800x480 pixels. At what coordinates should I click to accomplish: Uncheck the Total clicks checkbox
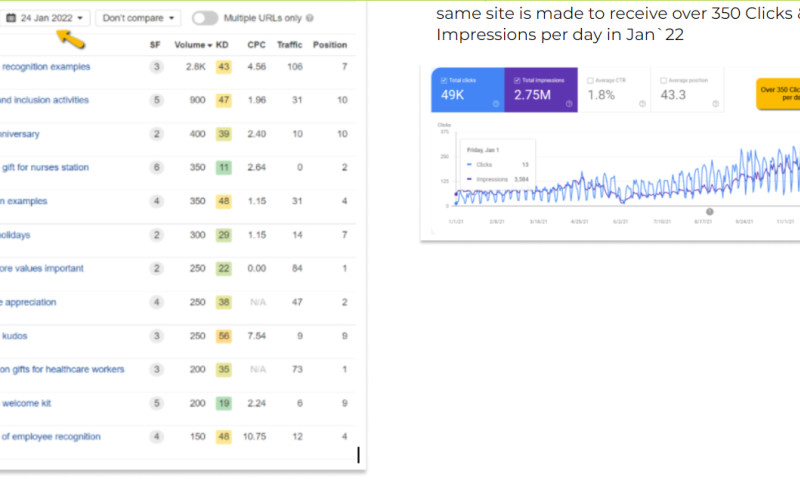[x=445, y=79]
